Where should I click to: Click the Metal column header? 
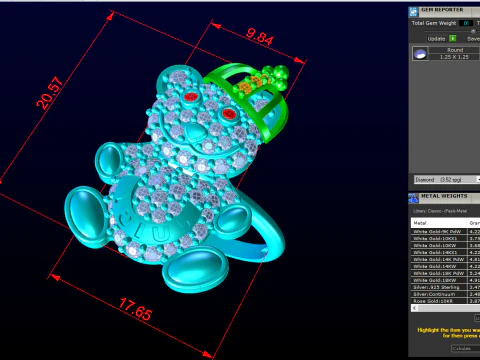439,223
